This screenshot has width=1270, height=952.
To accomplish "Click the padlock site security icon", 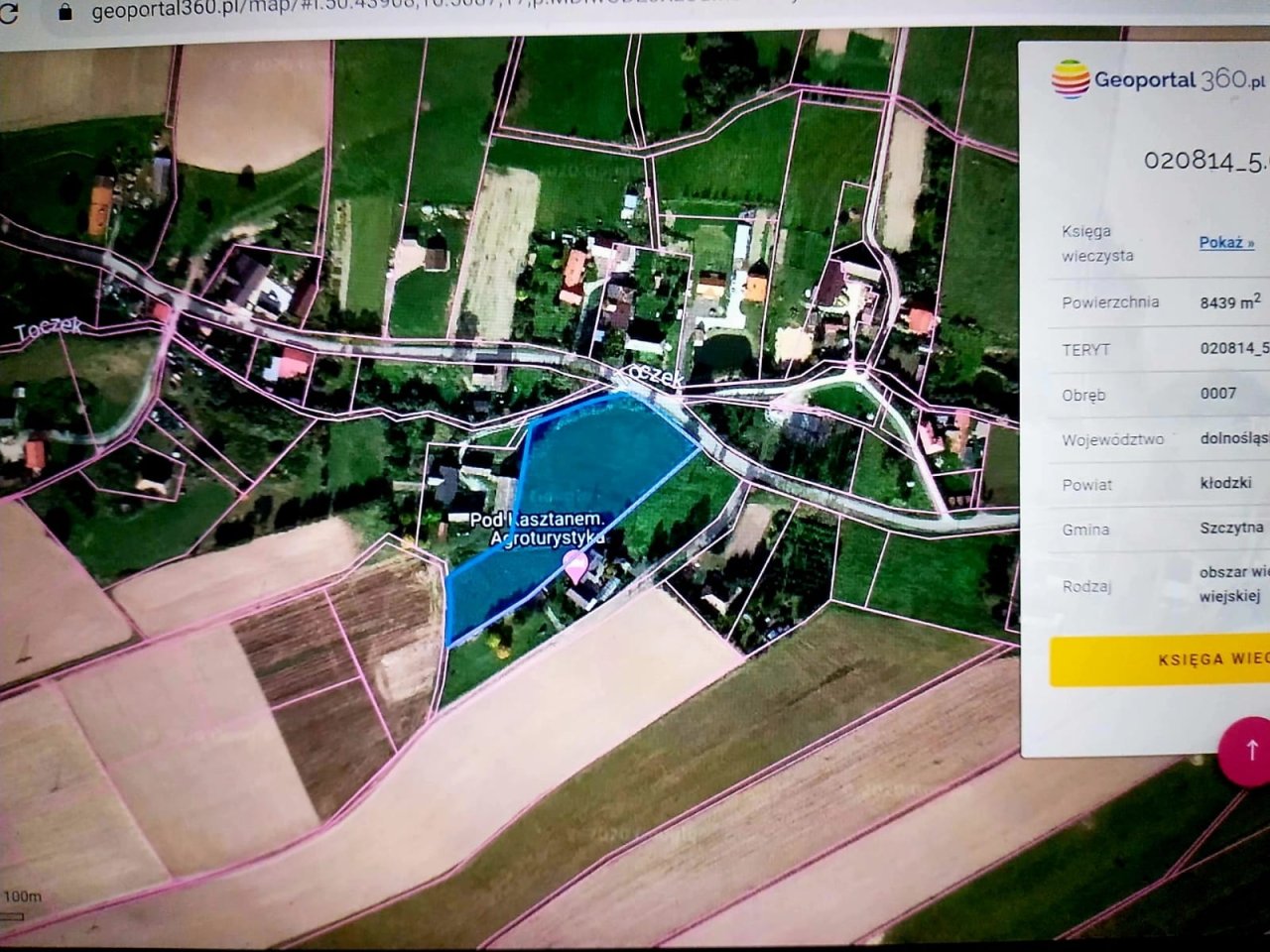I will pyautogui.click(x=65, y=12).
